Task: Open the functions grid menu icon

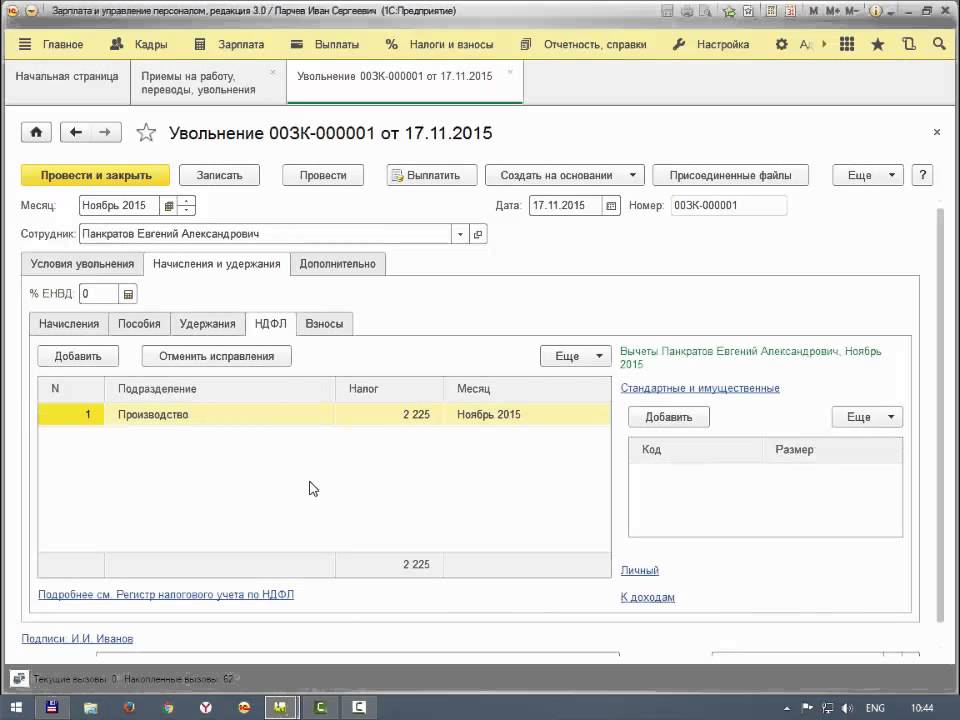Action: [x=847, y=44]
